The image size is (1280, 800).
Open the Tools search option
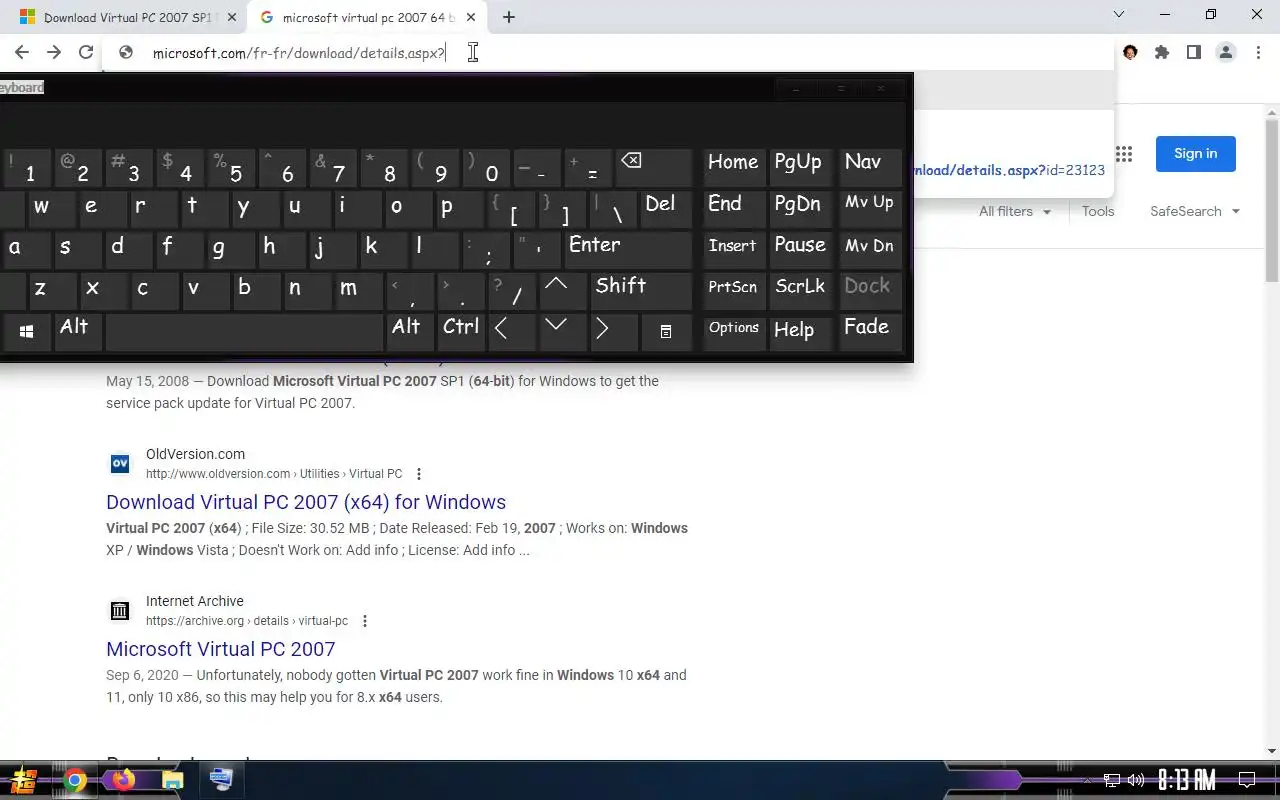coord(1098,211)
